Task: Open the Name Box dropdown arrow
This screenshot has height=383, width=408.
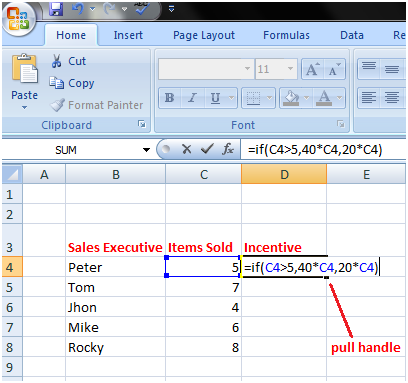Action: (146, 150)
